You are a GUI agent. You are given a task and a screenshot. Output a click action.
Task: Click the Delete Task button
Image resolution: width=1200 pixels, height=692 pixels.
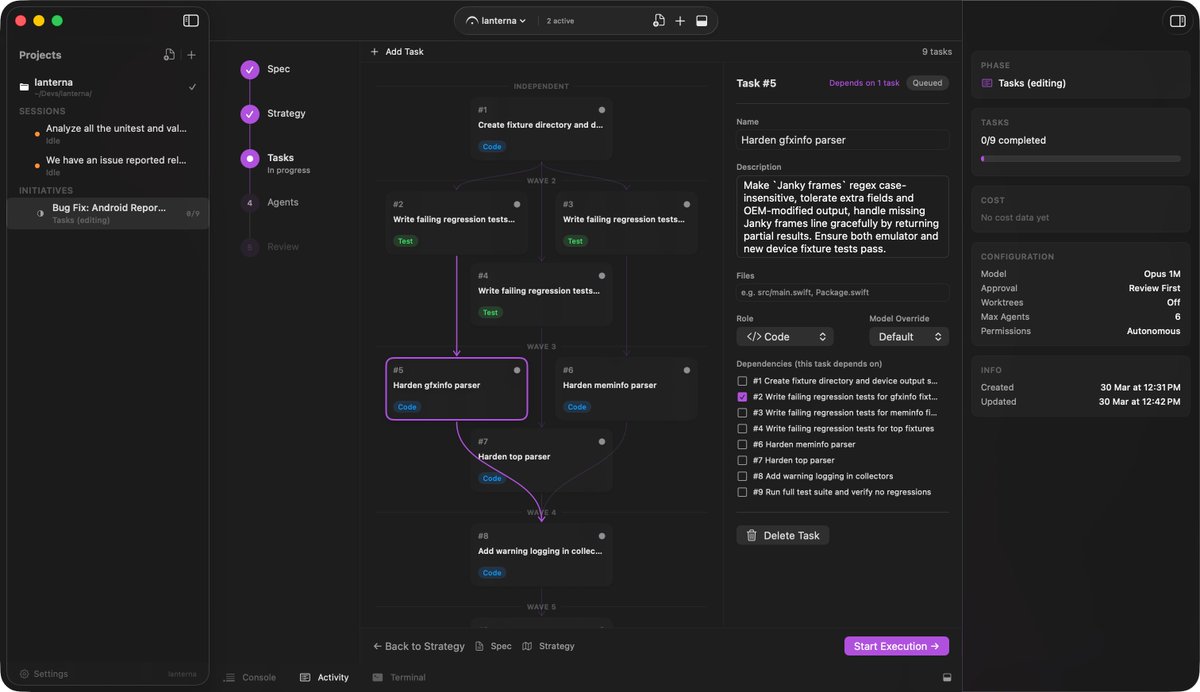783,535
